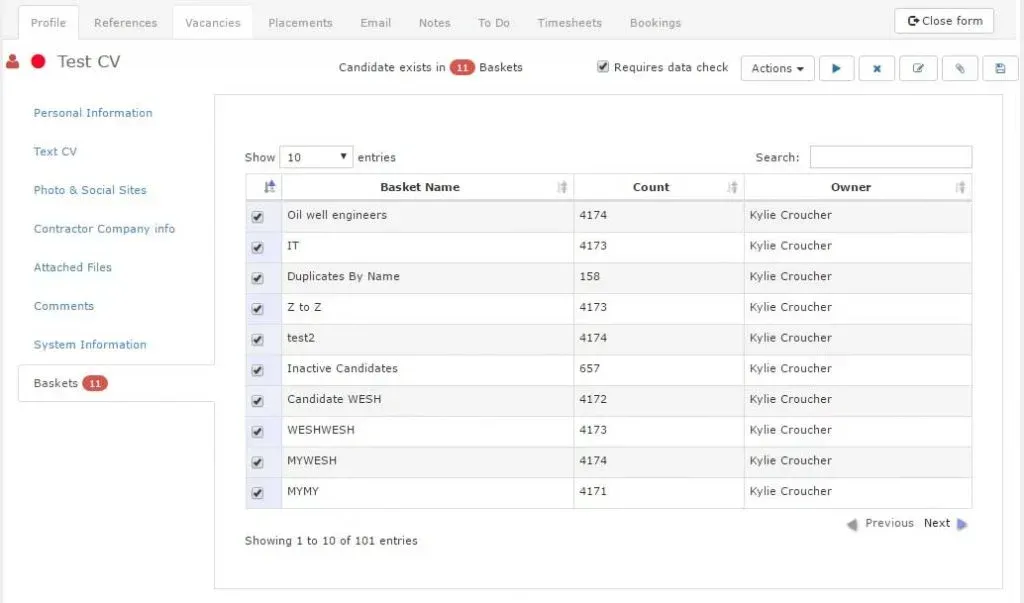Toggle the Requires data check checkbox

pos(603,67)
